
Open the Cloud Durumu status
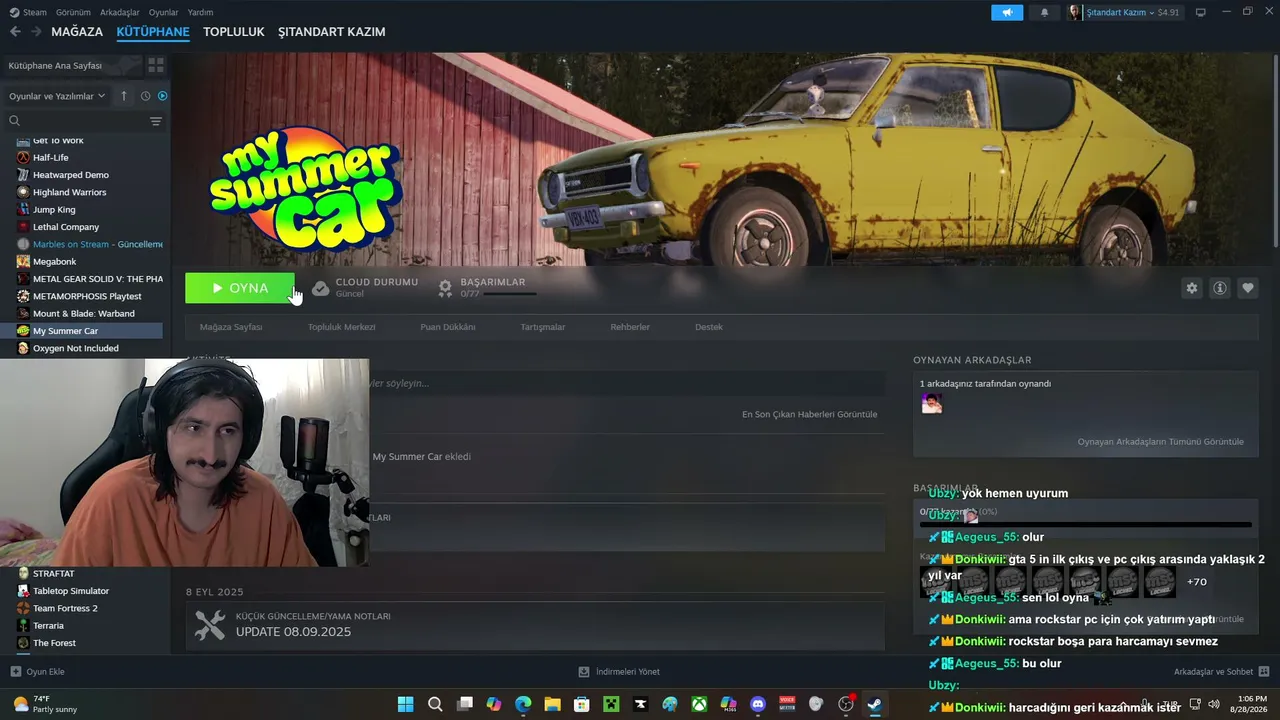[x=365, y=288]
